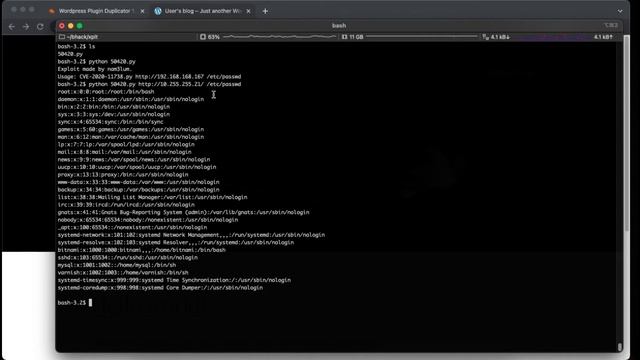Click the final bash prompt cursor

coord(90,302)
